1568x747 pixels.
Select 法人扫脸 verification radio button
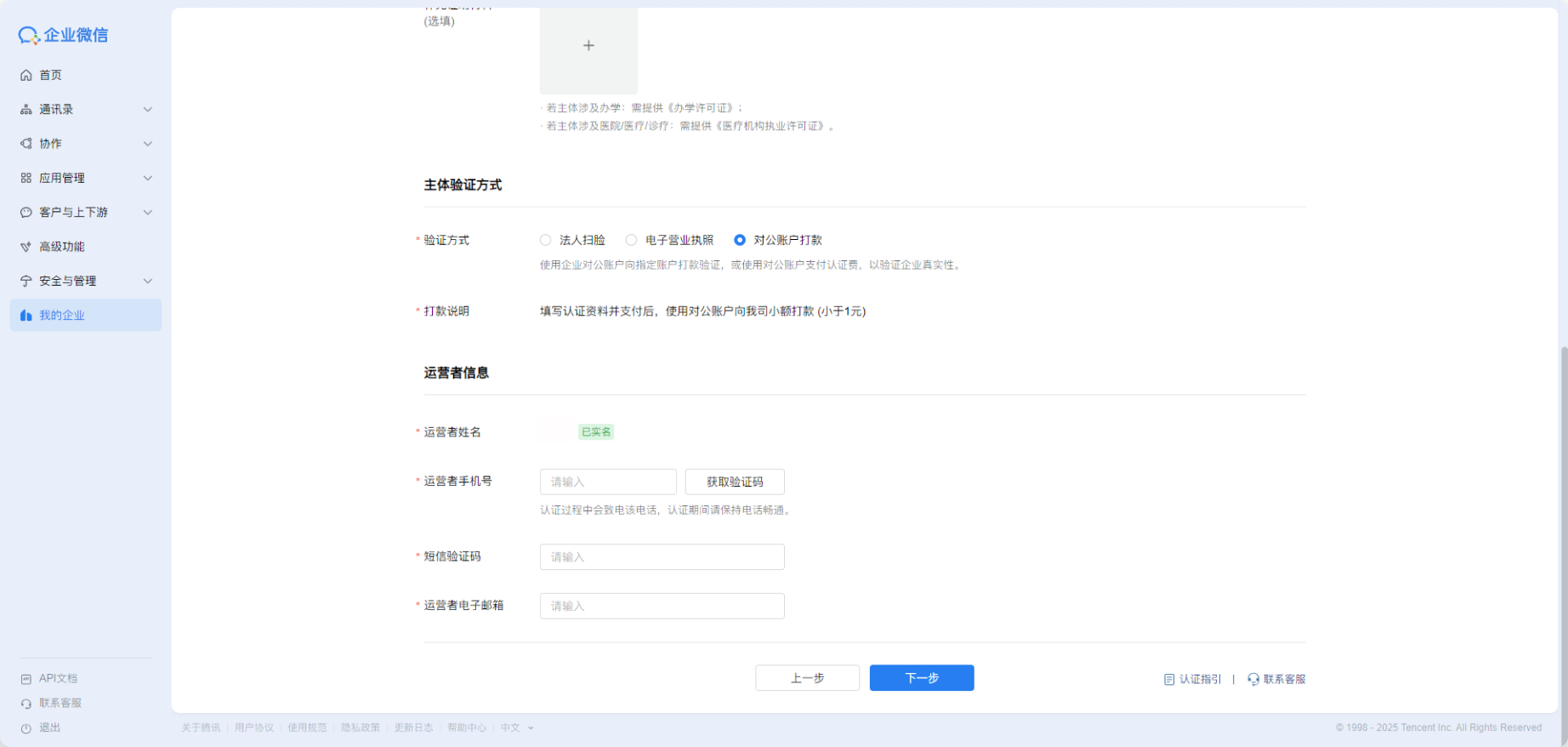tap(546, 241)
